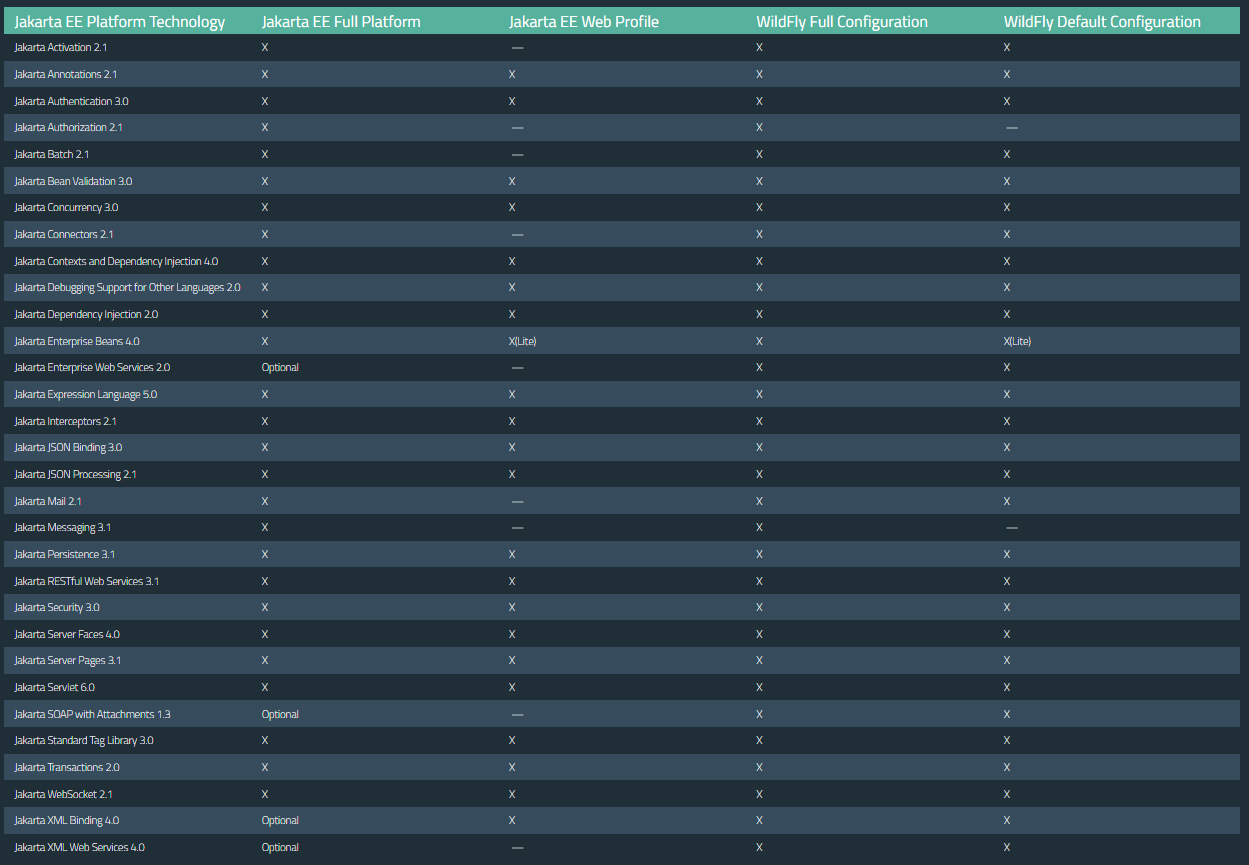Image resolution: width=1249 pixels, height=865 pixels.
Task: Select the 'Jakarta Connectors 2.1' row label
Action: (64, 234)
